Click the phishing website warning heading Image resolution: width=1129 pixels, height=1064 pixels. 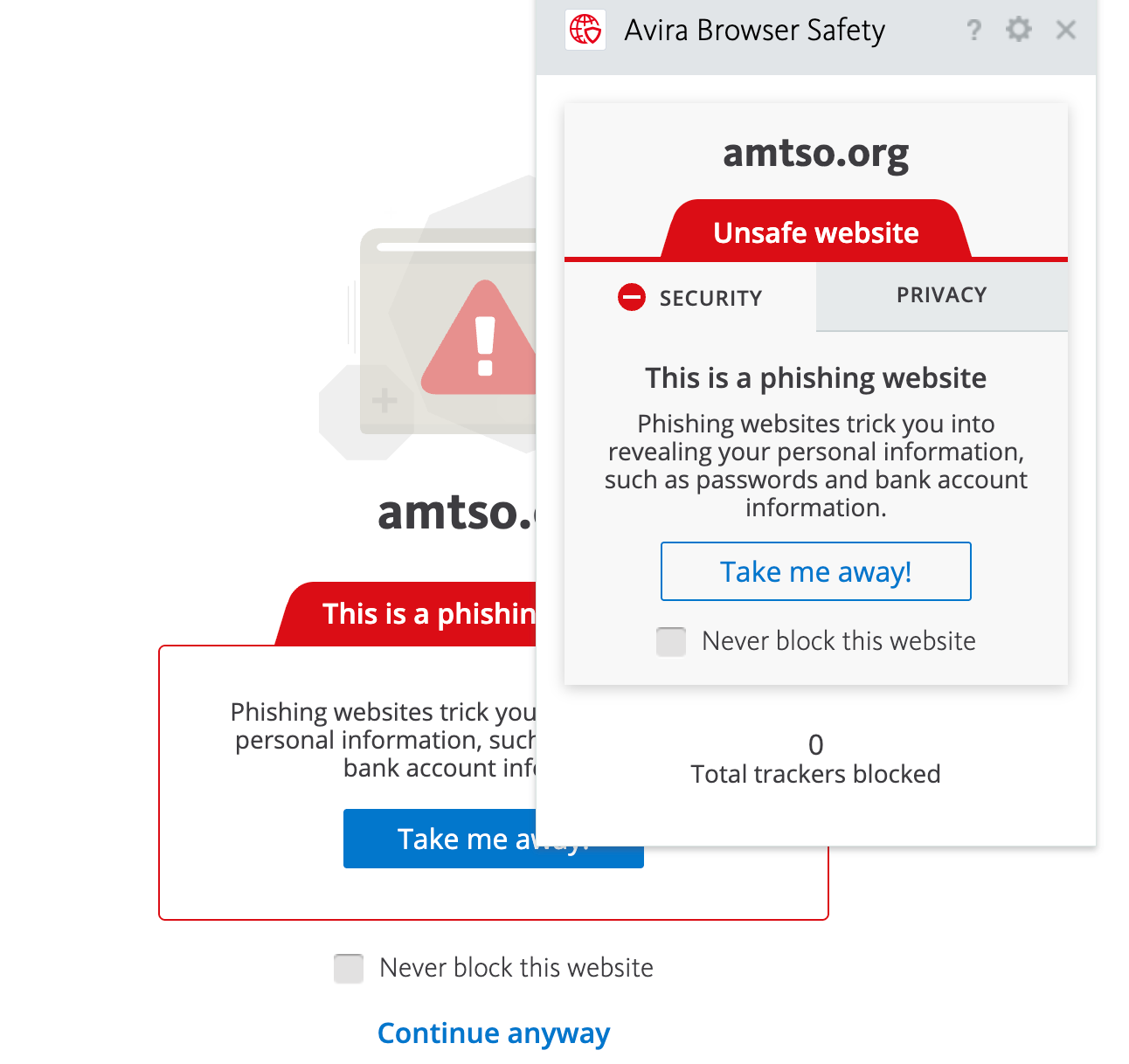[815, 377]
